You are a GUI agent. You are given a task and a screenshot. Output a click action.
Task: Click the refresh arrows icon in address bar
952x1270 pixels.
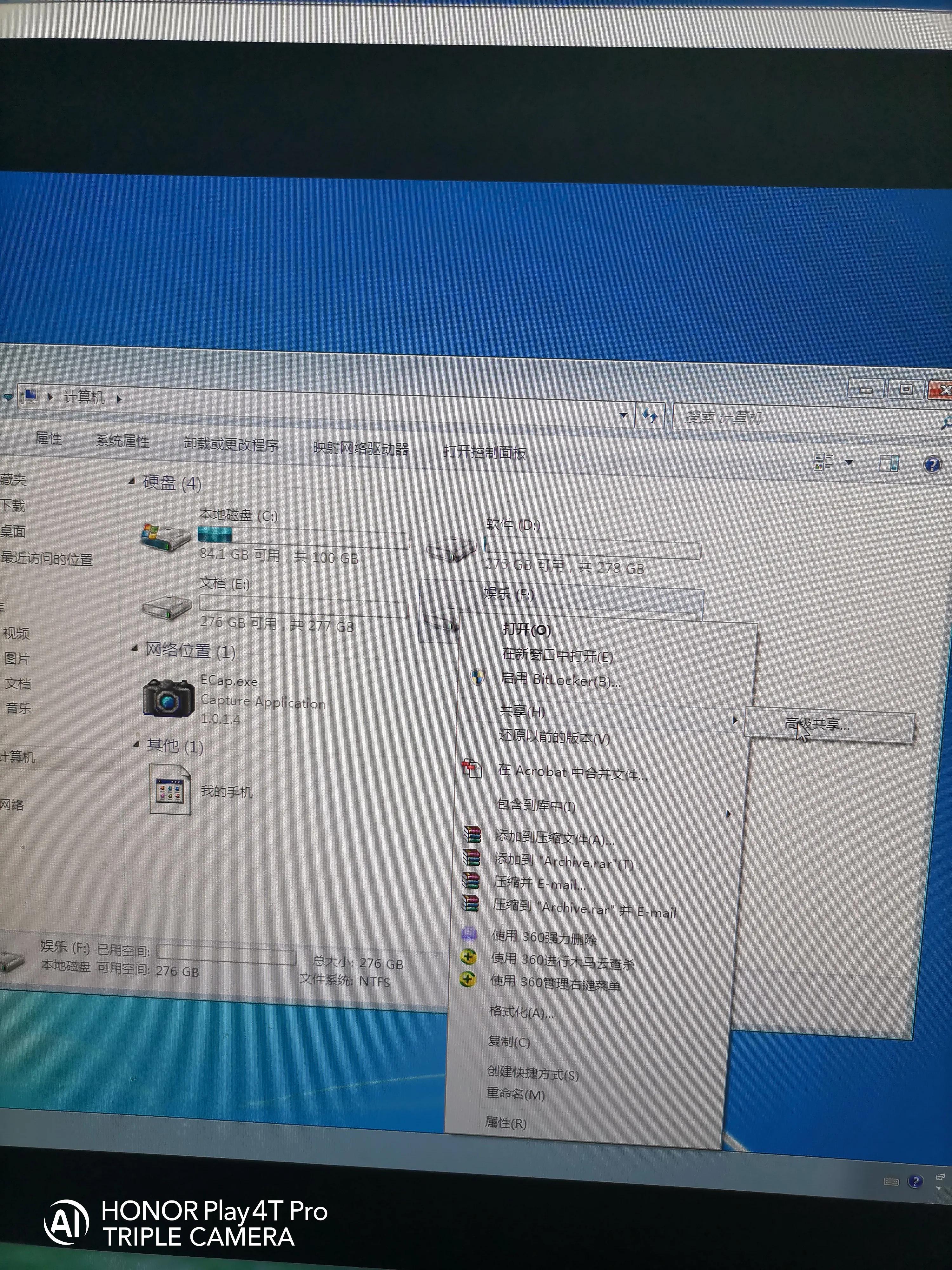[650, 415]
